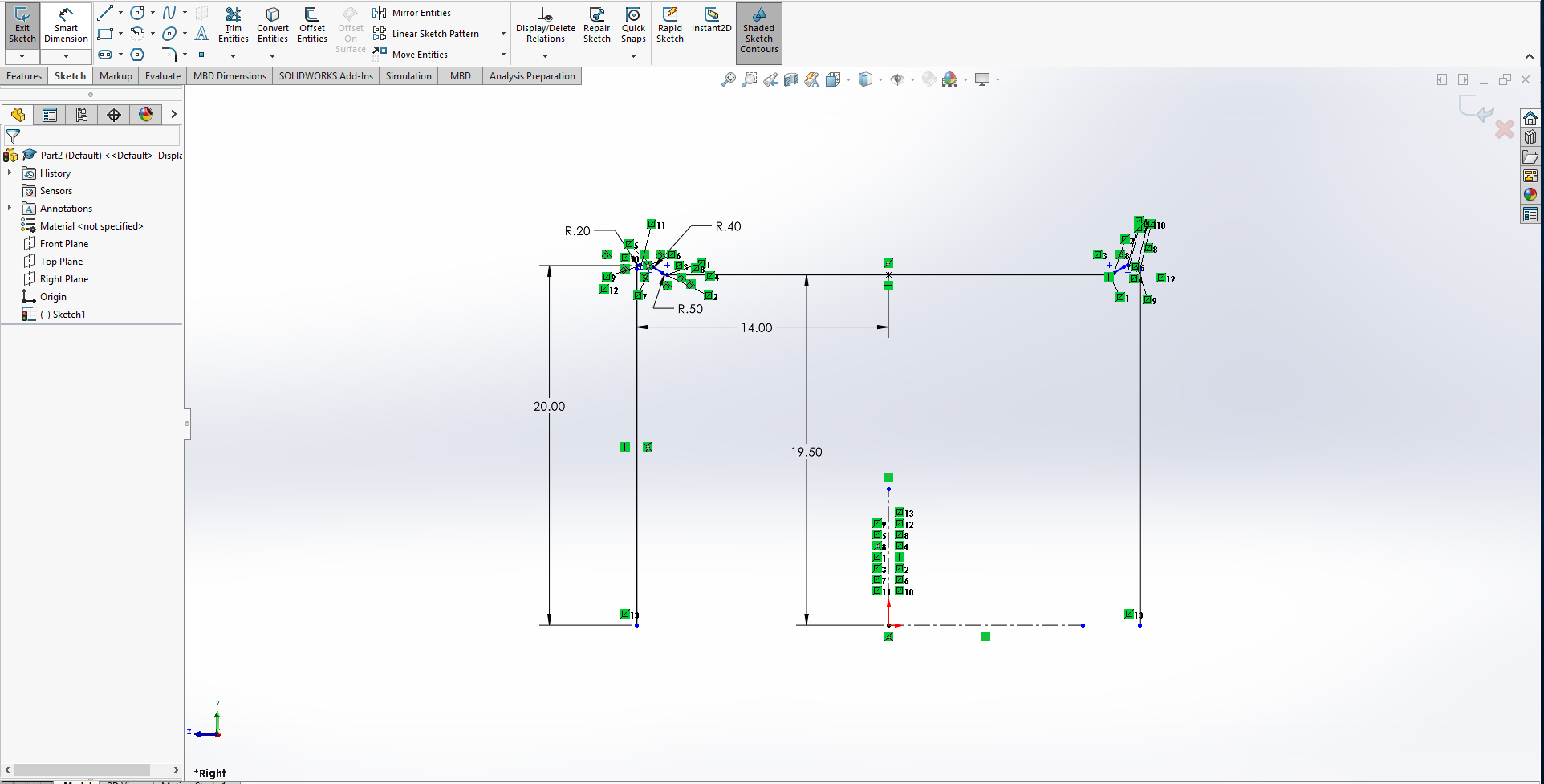Select the Top Plane
The image size is (1544, 784).
62,262
